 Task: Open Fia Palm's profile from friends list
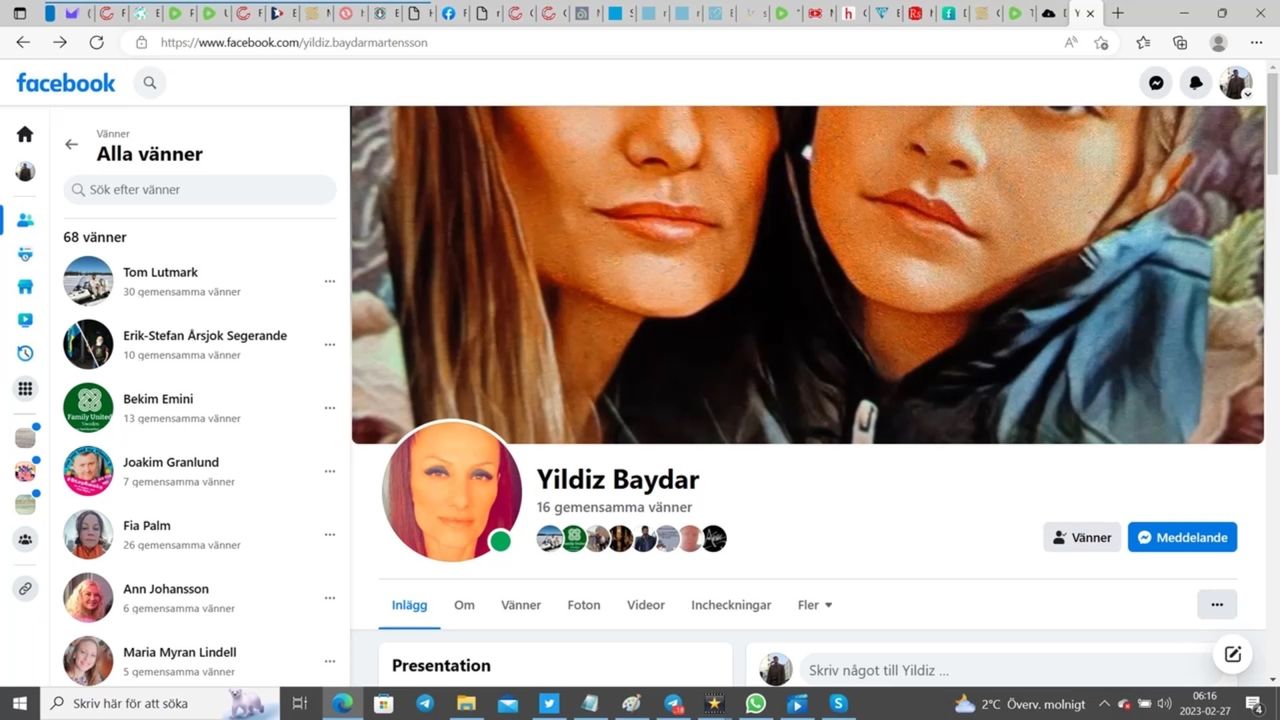point(147,525)
